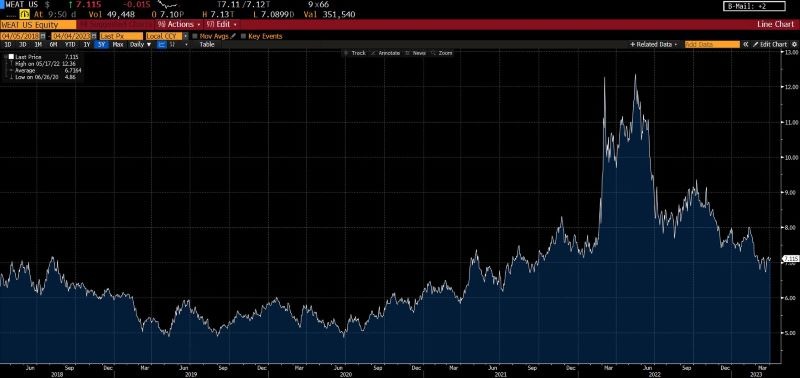Select the 1Y range tab

(x=87, y=44)
